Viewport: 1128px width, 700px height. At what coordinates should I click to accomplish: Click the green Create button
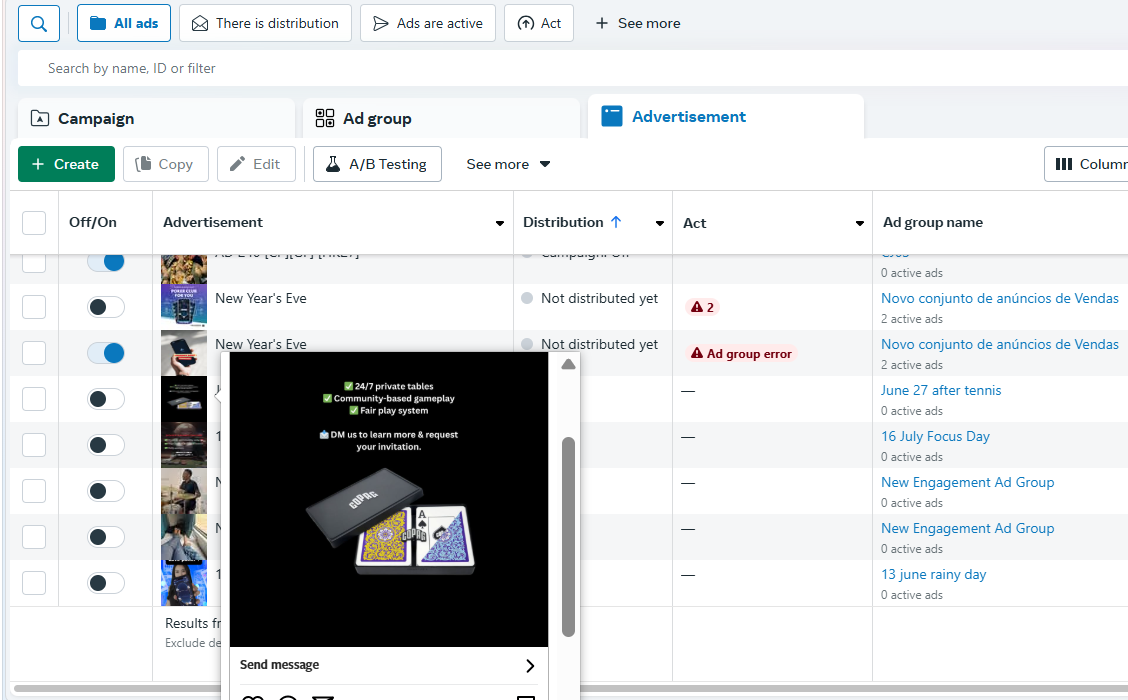click(66, 164)
